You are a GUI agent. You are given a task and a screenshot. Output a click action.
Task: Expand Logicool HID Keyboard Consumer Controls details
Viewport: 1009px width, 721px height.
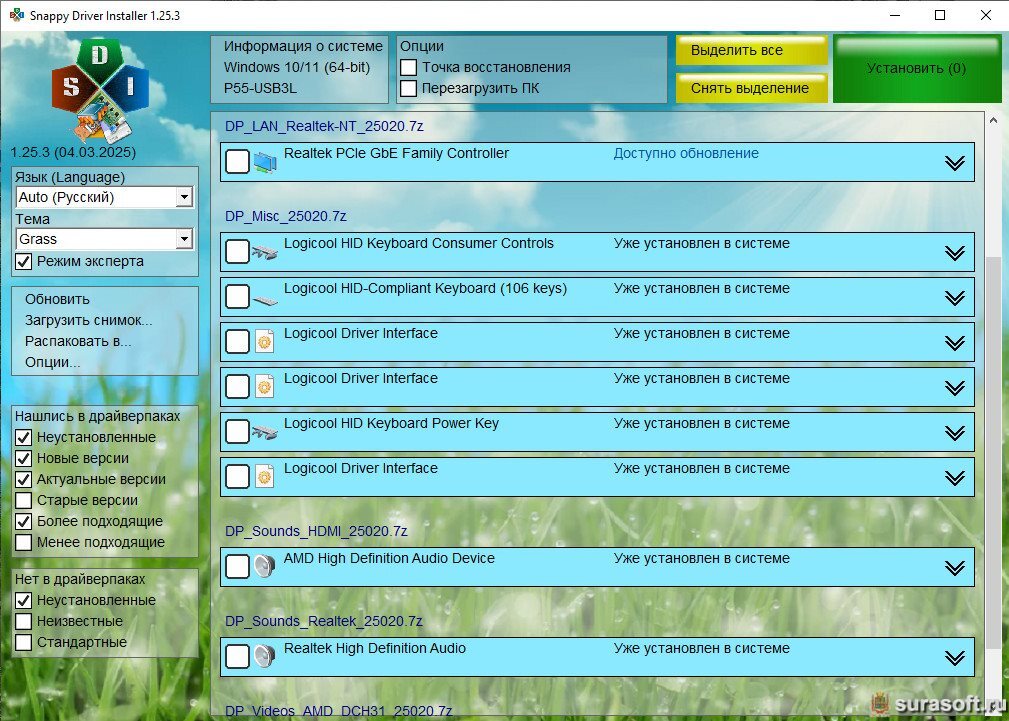pyautogui.click(x=955, y=253)
